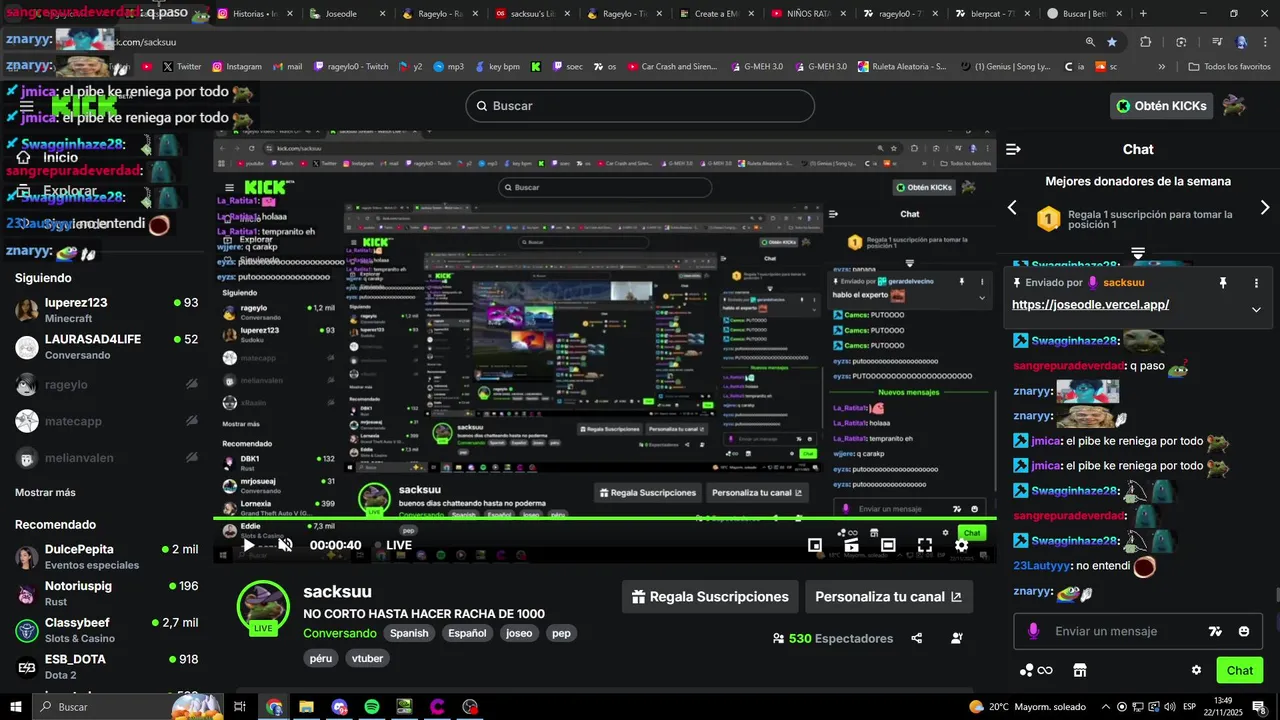Collapse the weekly top donors banner
This screenshot has height=720, width=1280.
(1137, 252)
